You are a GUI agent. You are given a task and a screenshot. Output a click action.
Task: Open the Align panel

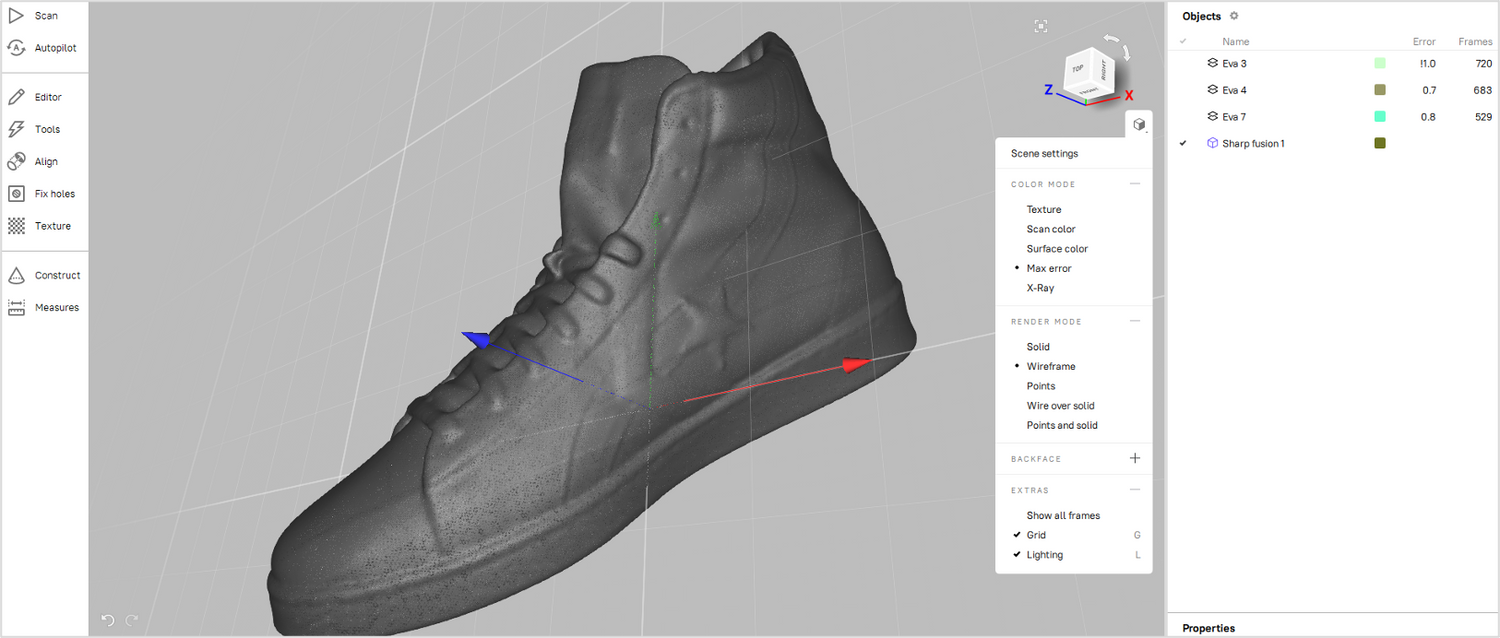coord(45,162)
